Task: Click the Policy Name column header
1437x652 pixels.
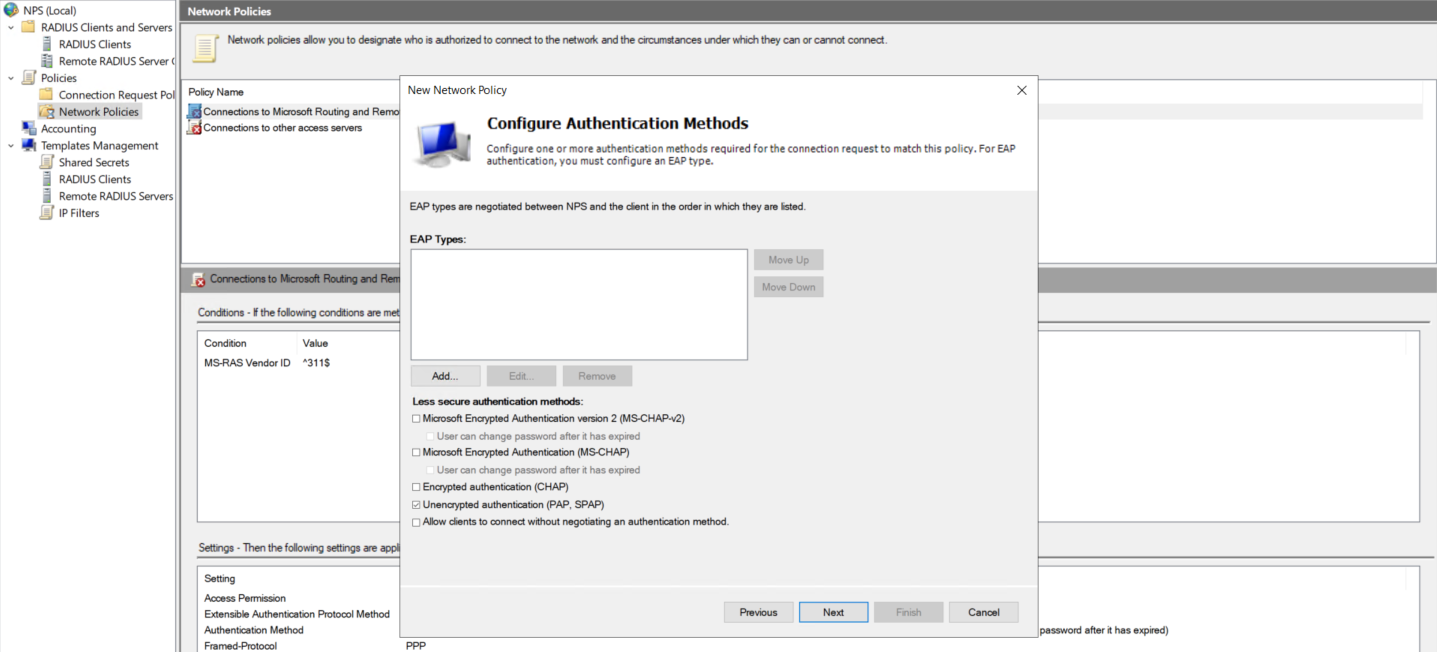Action: tap(216, 92)
